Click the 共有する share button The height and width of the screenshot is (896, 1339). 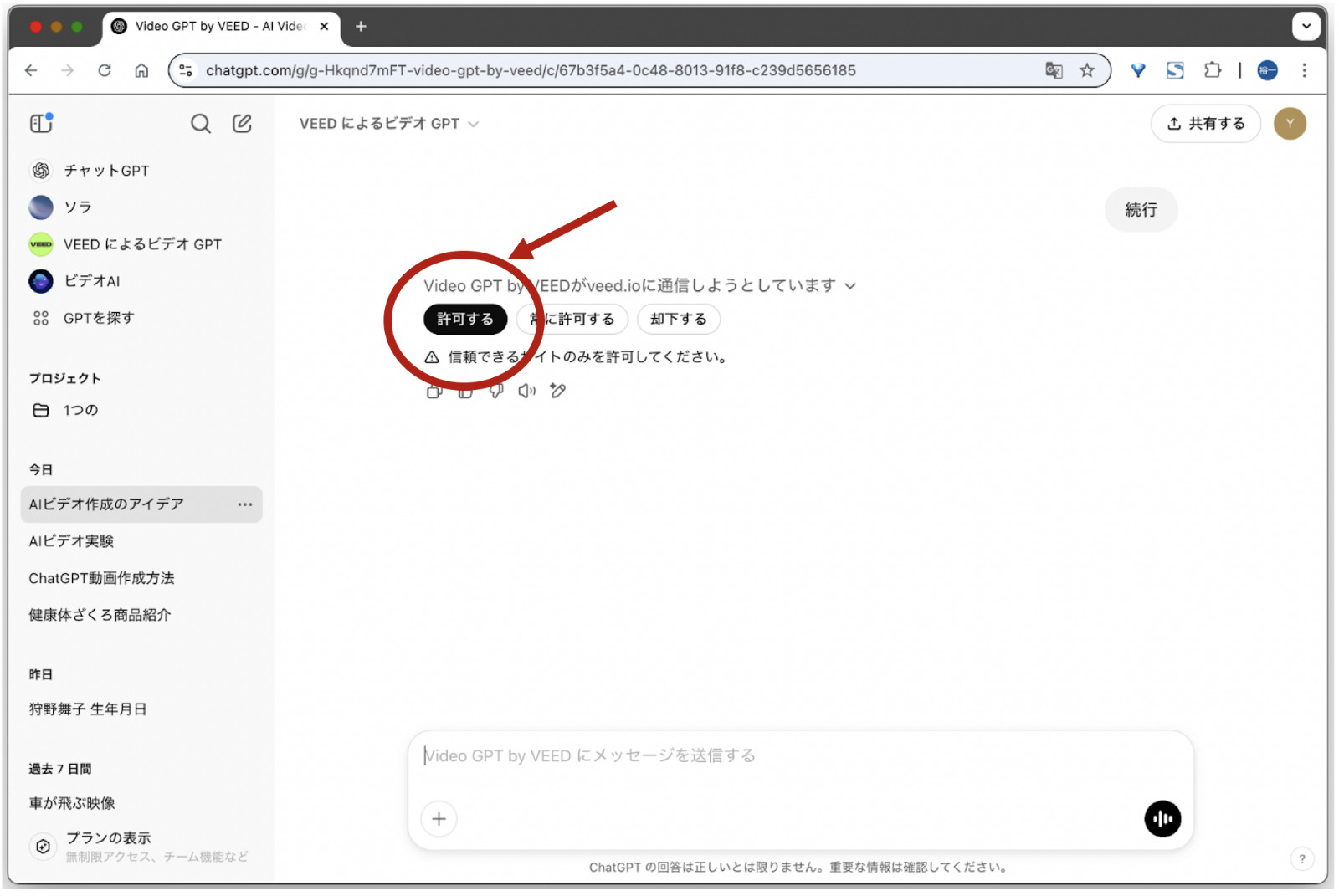[1206, 124]
